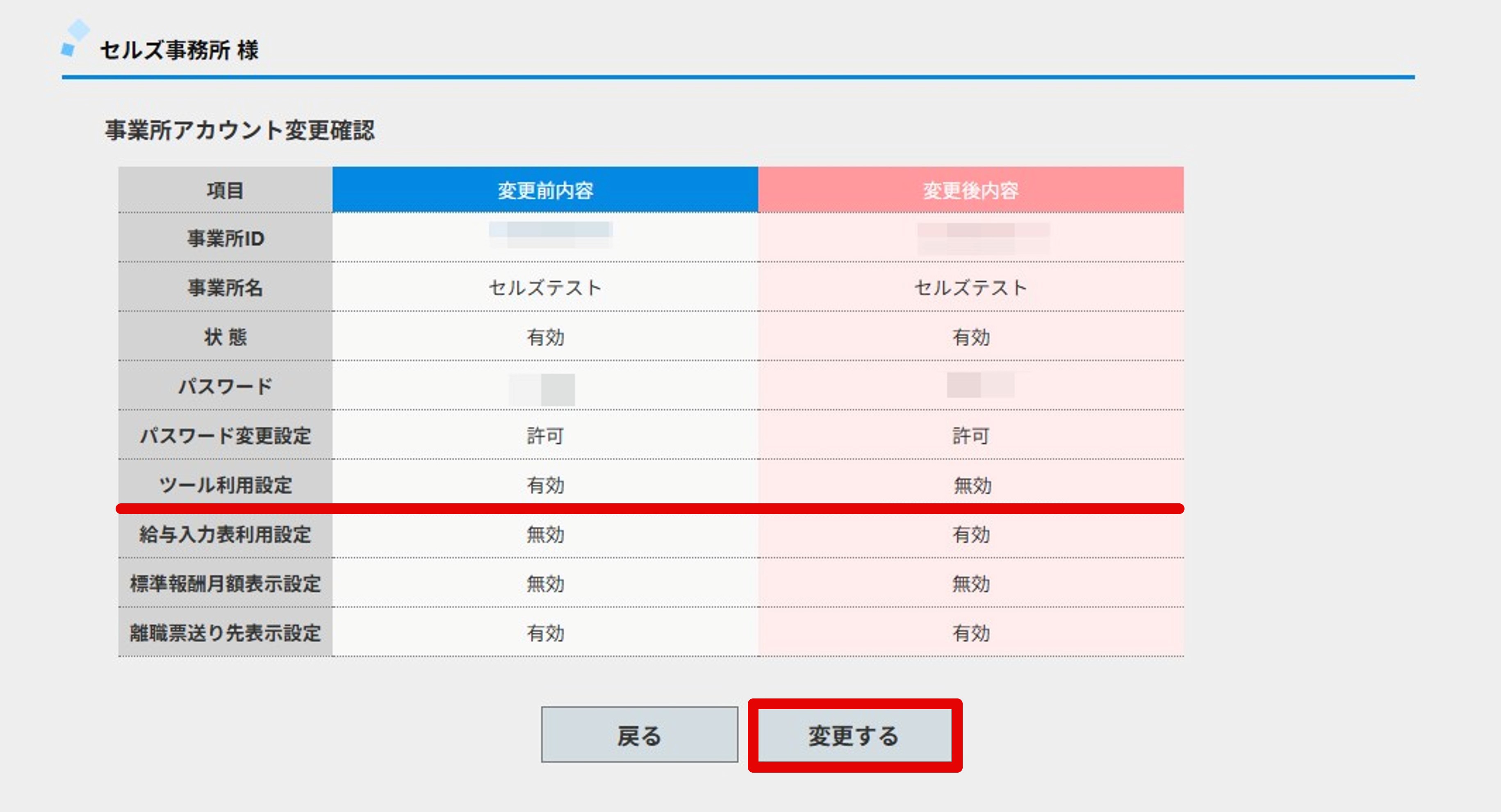Click 給与入力表利用設定 before value 無効
Screen dimensions: 1501x812
pos(545,534)
